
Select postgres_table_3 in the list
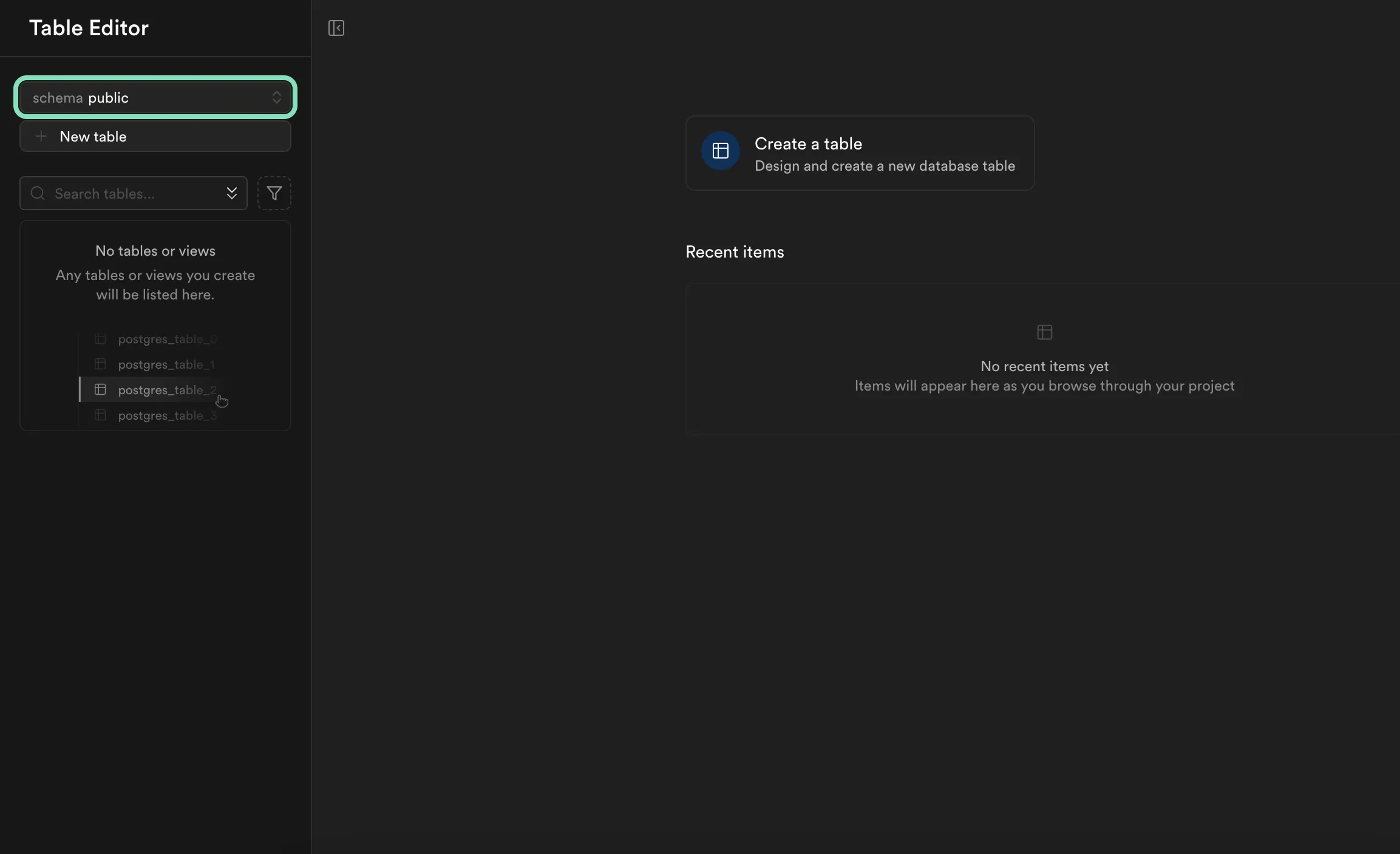167,415
